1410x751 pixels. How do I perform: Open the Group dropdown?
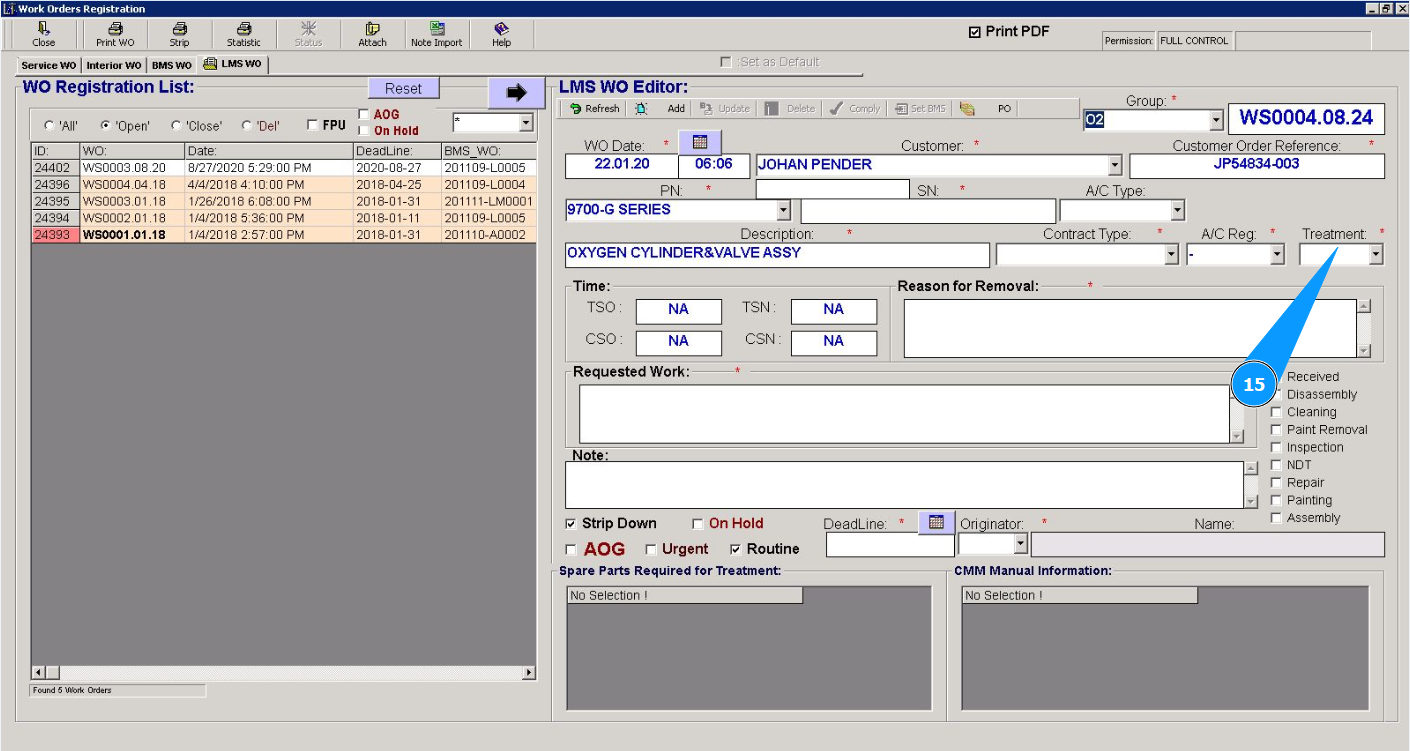(1216, 120)
